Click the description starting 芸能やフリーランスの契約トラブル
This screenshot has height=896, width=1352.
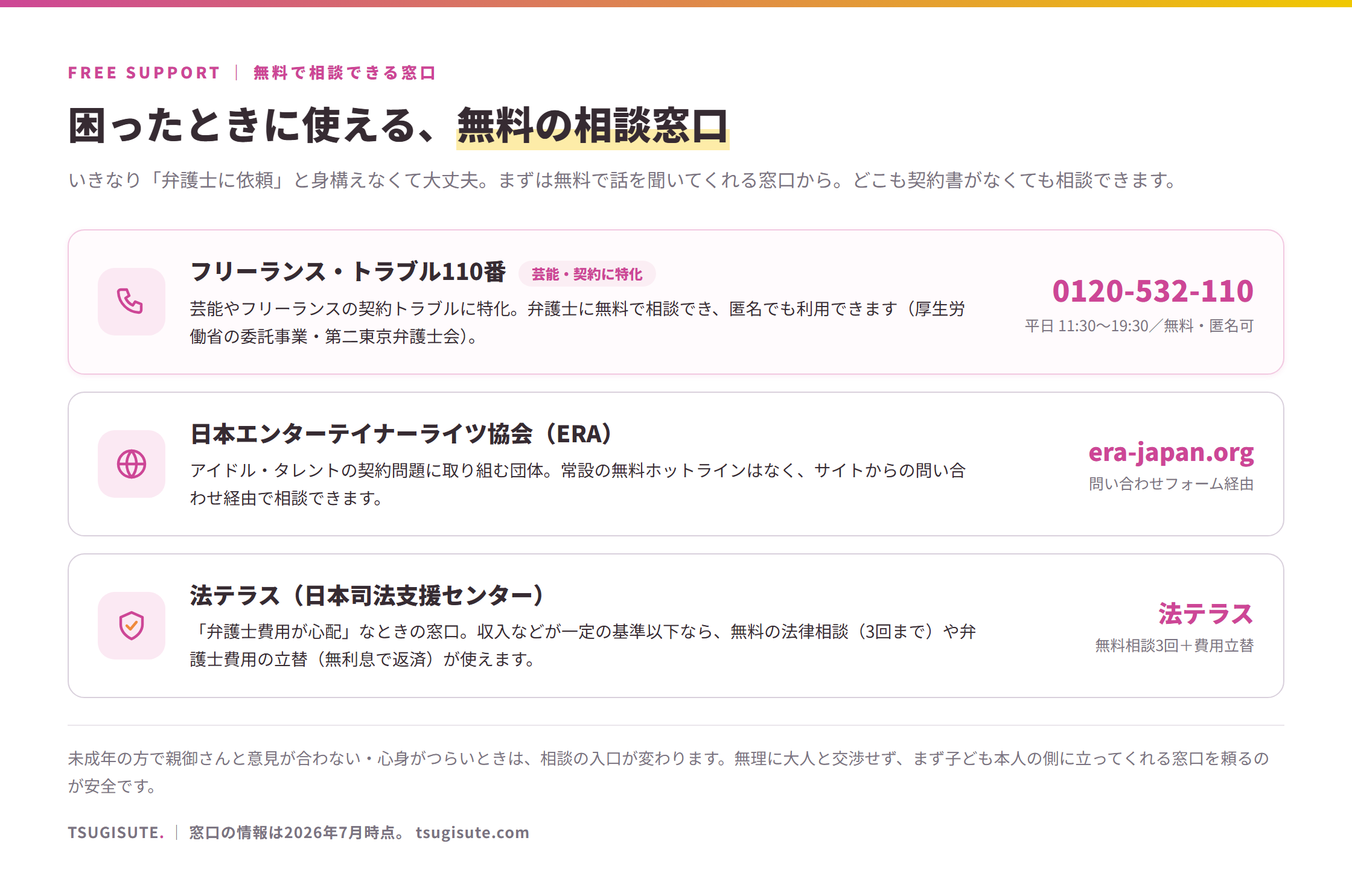(578, 322)
